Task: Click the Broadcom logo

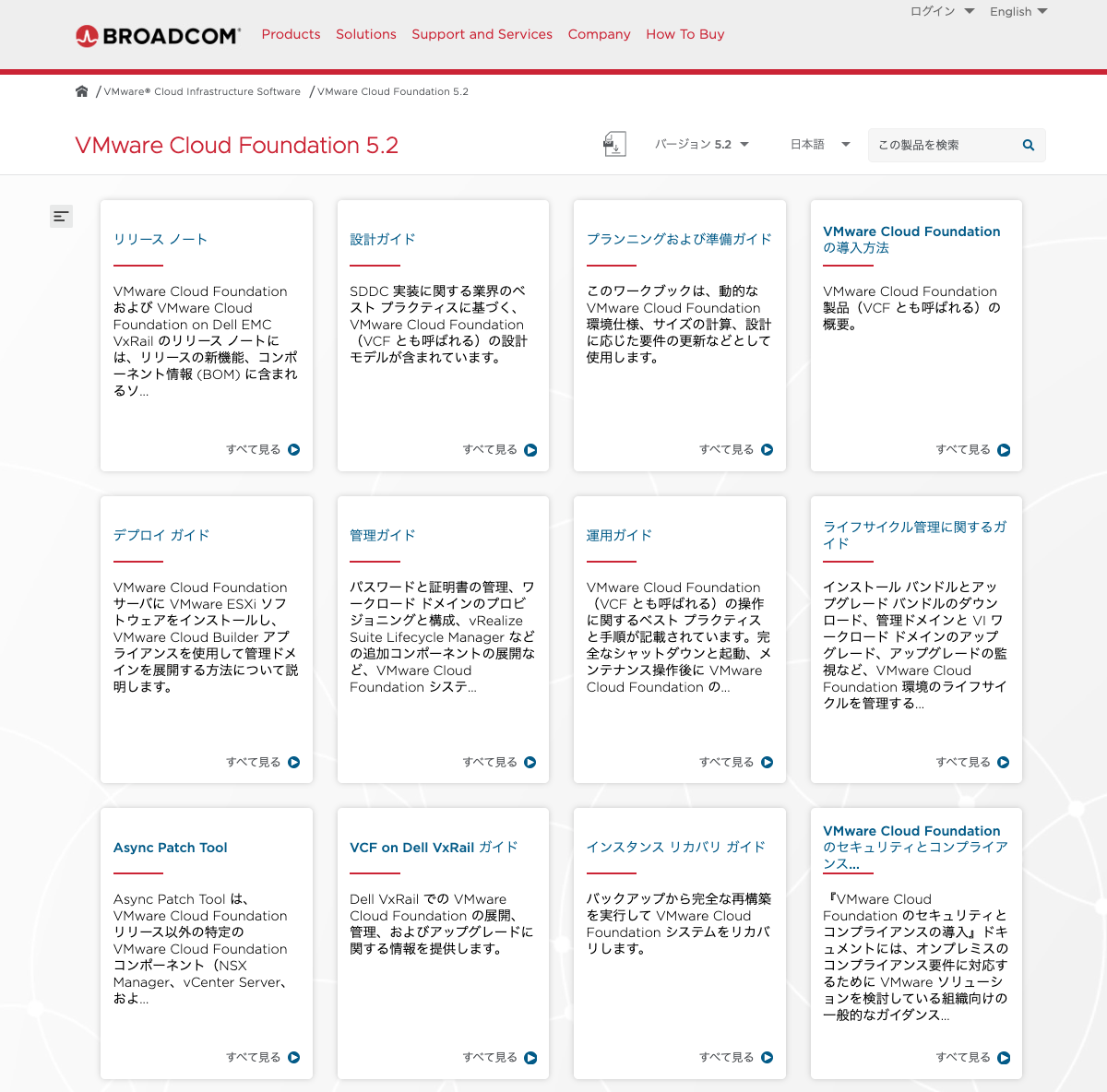Action: [x=157, y=36]
